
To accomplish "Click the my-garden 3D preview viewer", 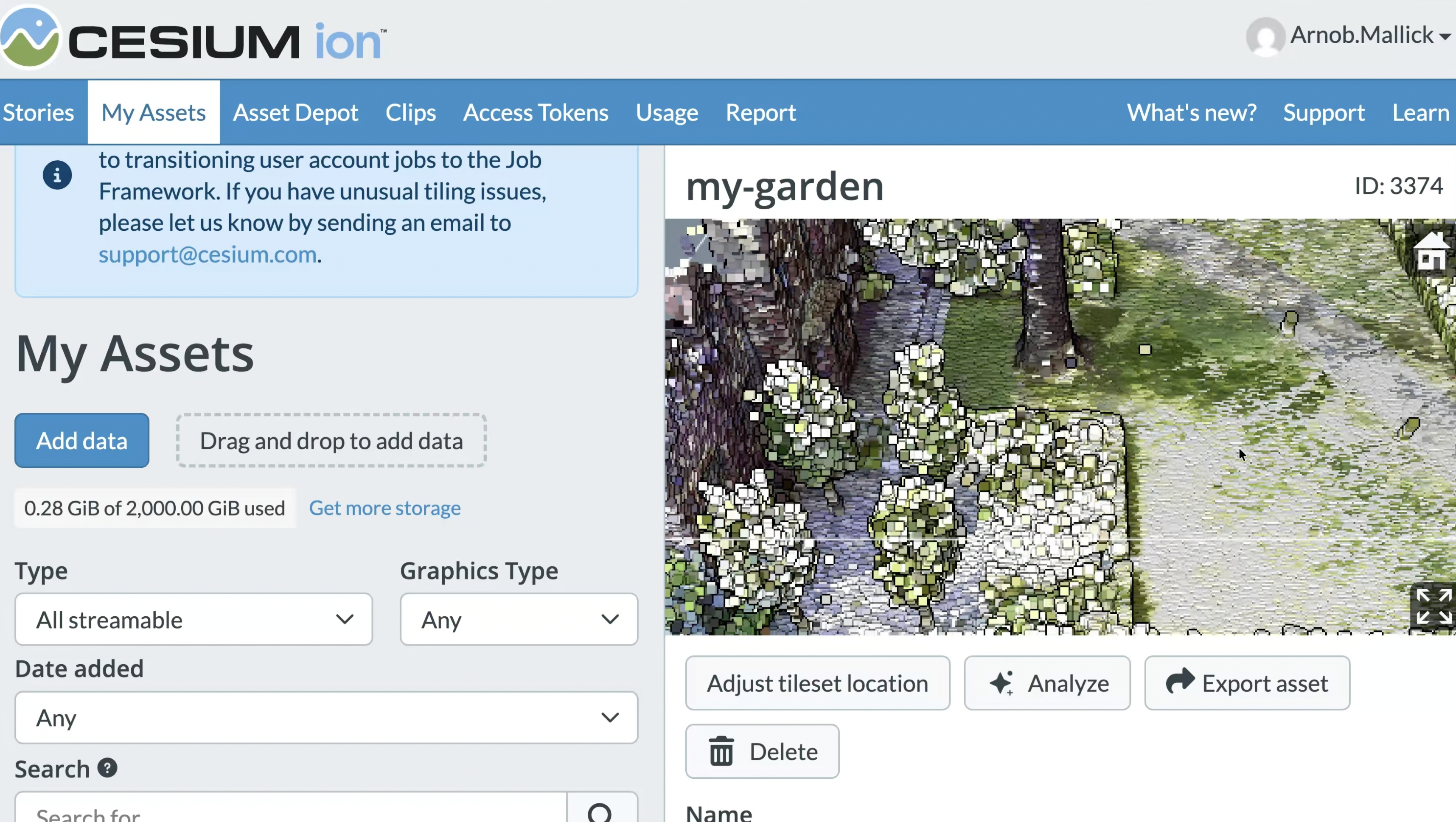I will pyautogui.click(x=1060, y=427).
